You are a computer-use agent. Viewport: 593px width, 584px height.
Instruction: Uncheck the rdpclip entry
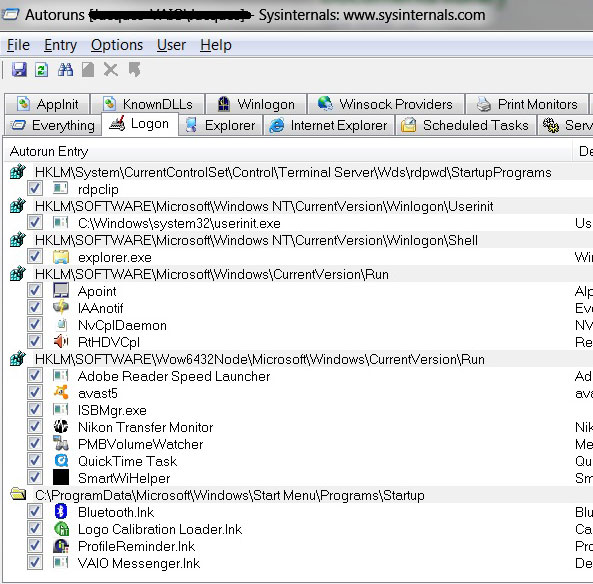tap(35, 188)
